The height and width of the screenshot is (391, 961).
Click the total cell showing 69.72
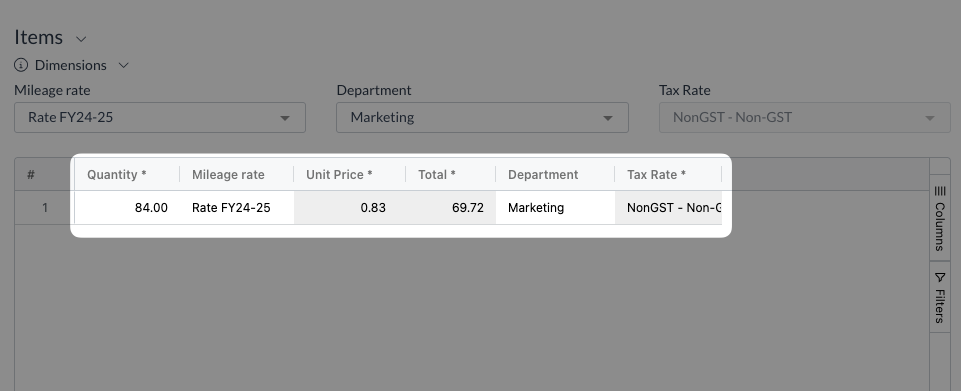[x=450, y=208]
